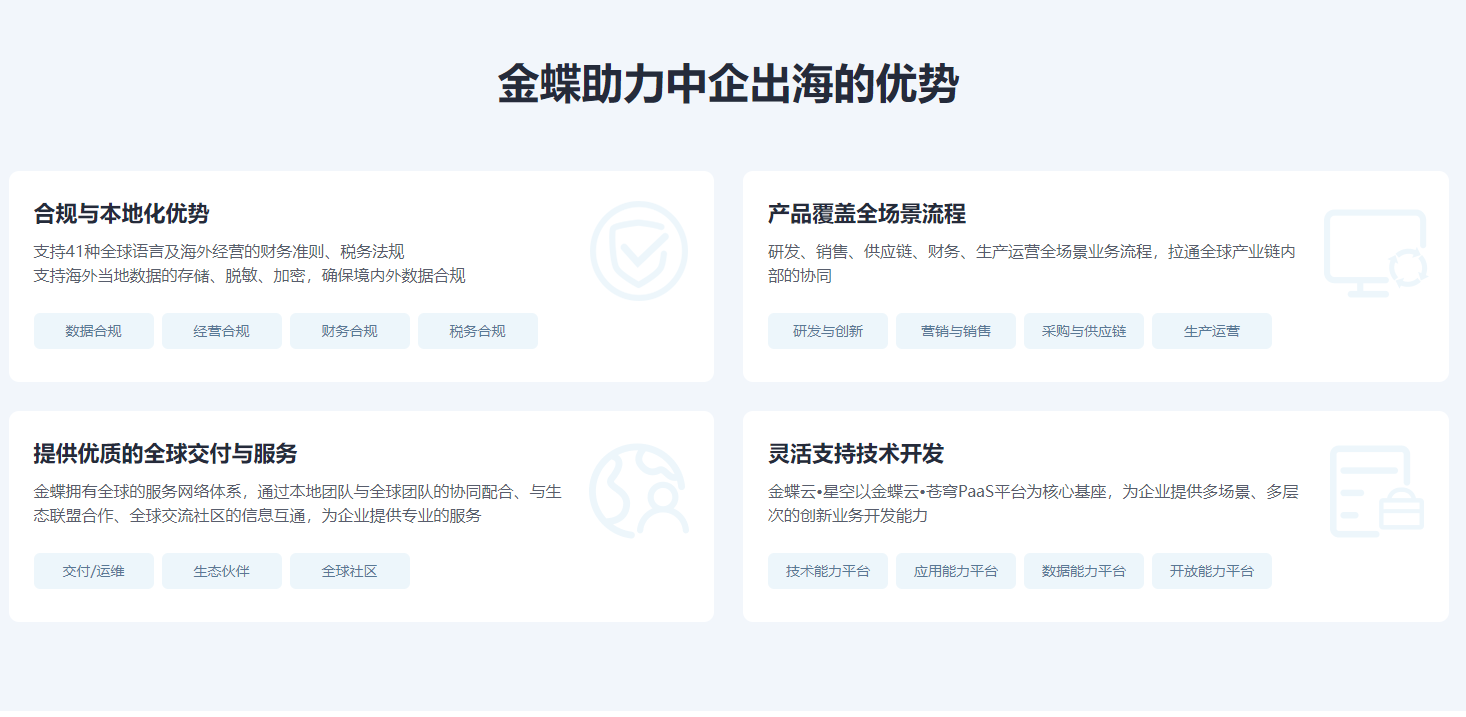Click the page title 金蝶助力中企出海的优势
Screen dimensions: 1466x717
click(729, 84)
